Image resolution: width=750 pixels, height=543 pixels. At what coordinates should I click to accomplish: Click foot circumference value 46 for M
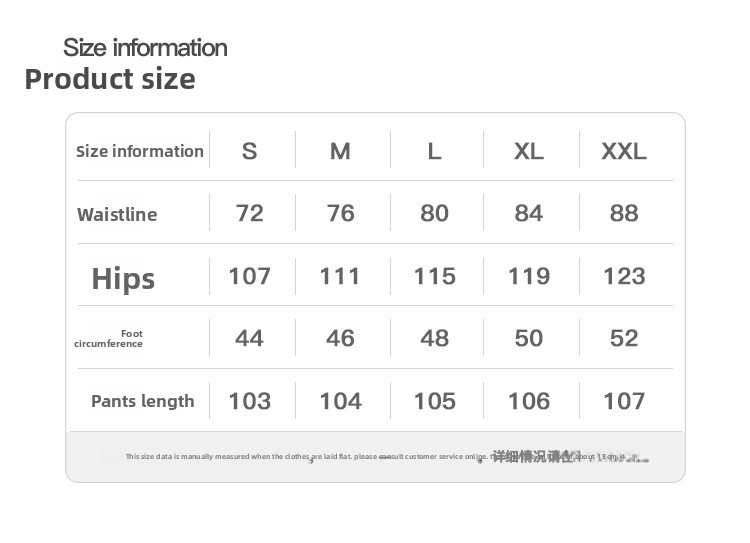click(x=340, y=338)
